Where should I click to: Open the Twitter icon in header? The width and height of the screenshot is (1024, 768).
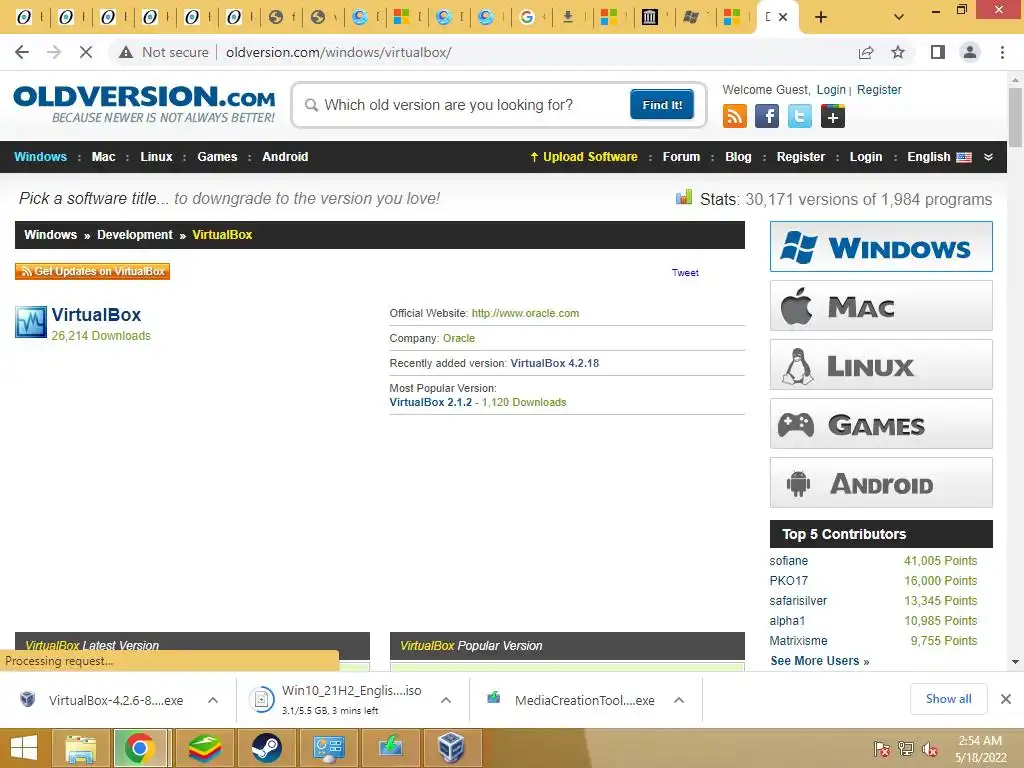(800, 117)
